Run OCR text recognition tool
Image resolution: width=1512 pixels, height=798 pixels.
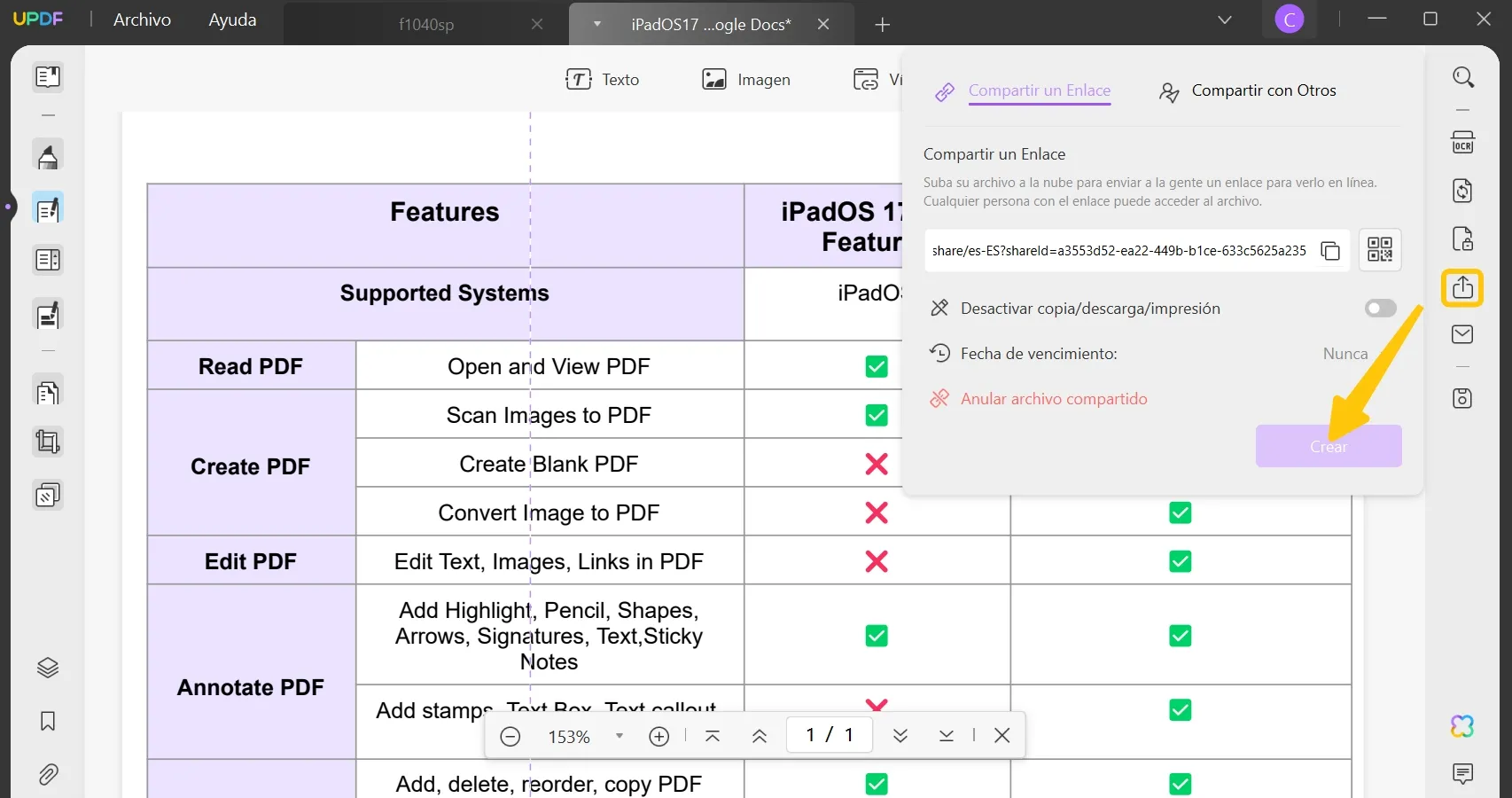coord(1463,142)
